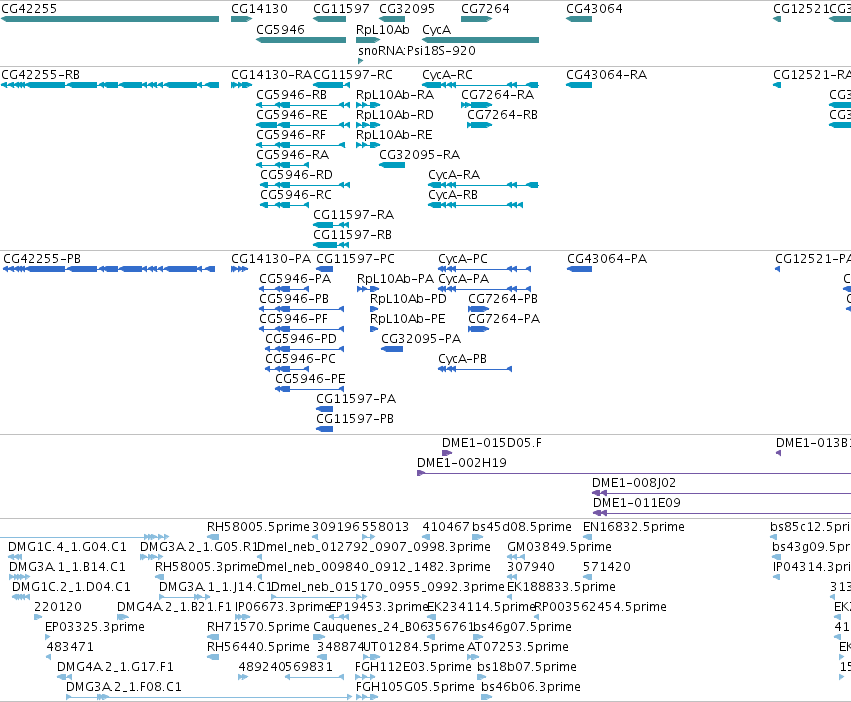Select the DME1-015D05.F clone label

coord(492,443)
